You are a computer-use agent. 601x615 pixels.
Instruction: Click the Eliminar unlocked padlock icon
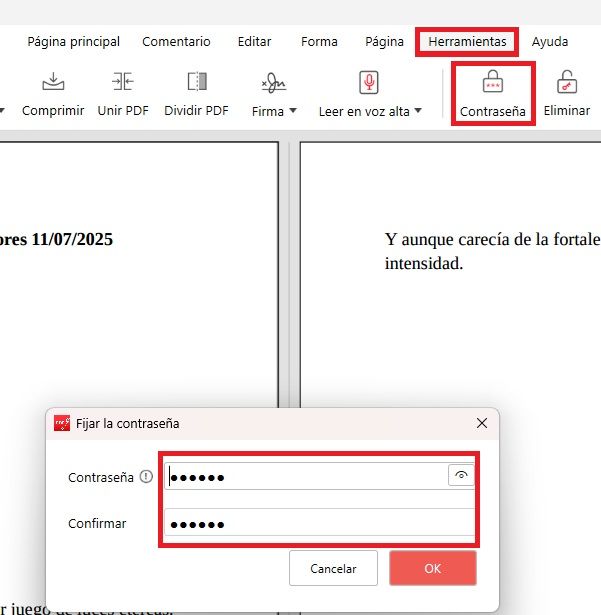coord(567,82)
